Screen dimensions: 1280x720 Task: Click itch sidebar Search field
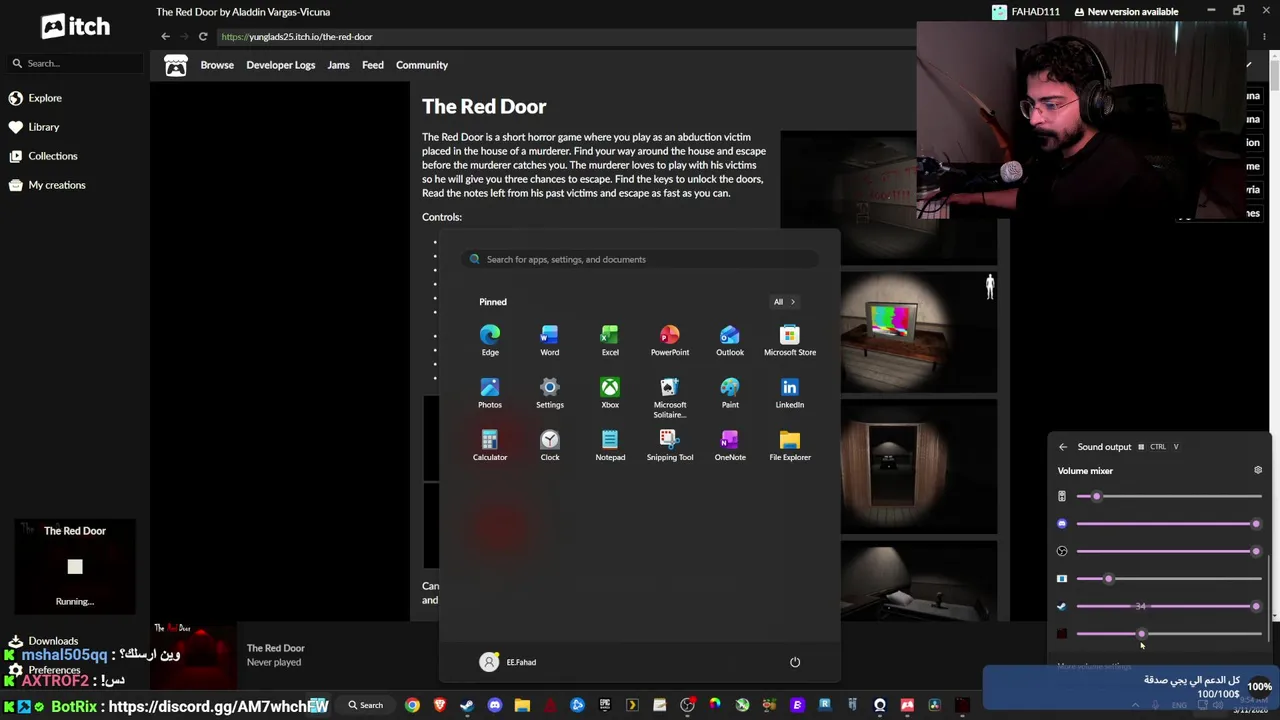(x=75, y=63)
